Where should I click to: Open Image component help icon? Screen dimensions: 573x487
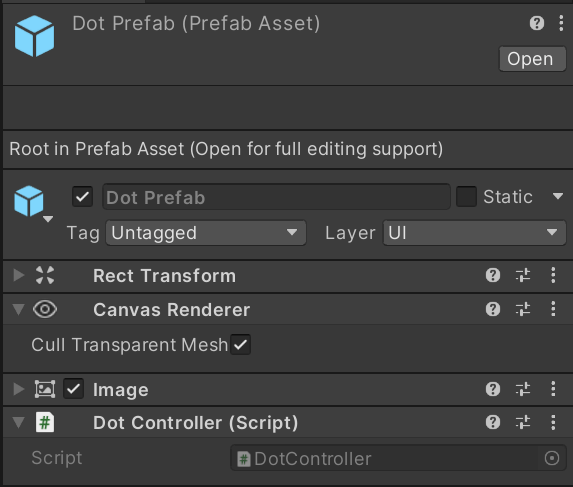(493, 389)
